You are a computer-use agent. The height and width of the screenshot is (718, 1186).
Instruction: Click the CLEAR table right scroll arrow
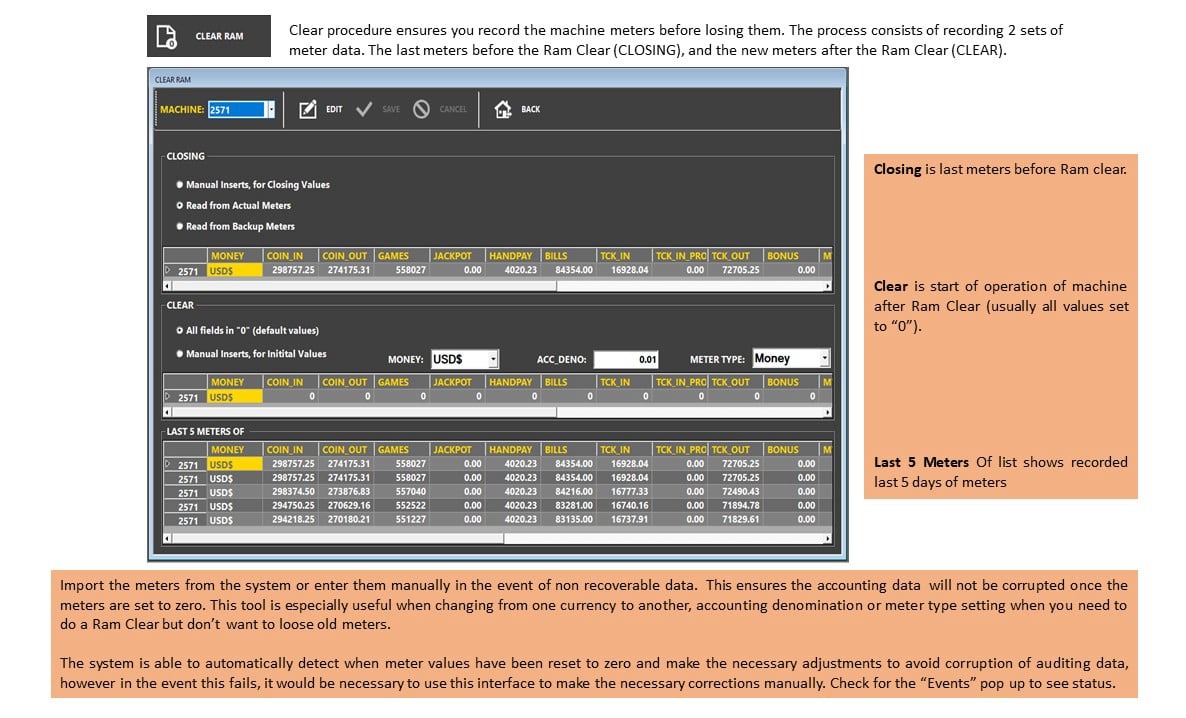(827, 412)
